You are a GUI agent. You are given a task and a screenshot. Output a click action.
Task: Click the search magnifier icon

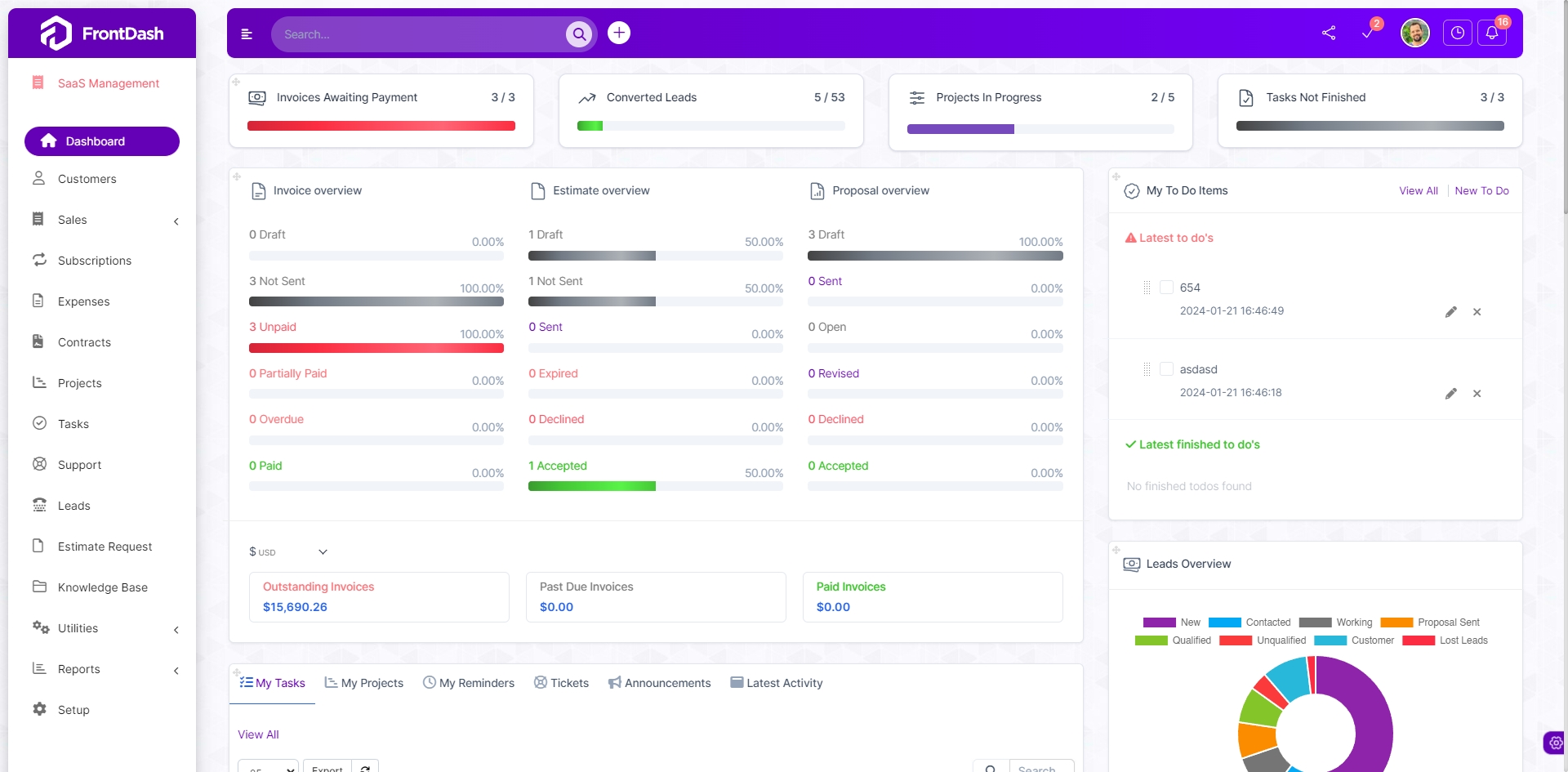point(579,34)
